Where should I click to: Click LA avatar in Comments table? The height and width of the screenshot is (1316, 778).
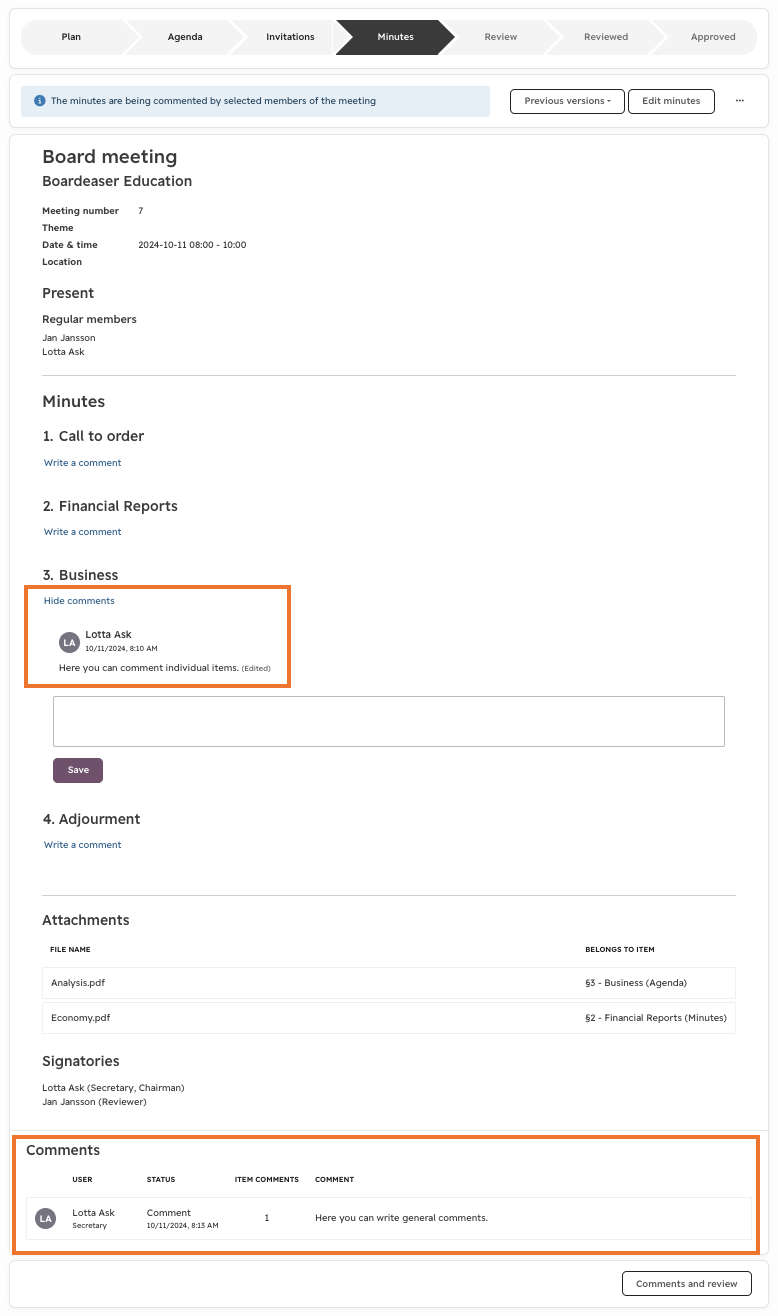point(45,1218)
